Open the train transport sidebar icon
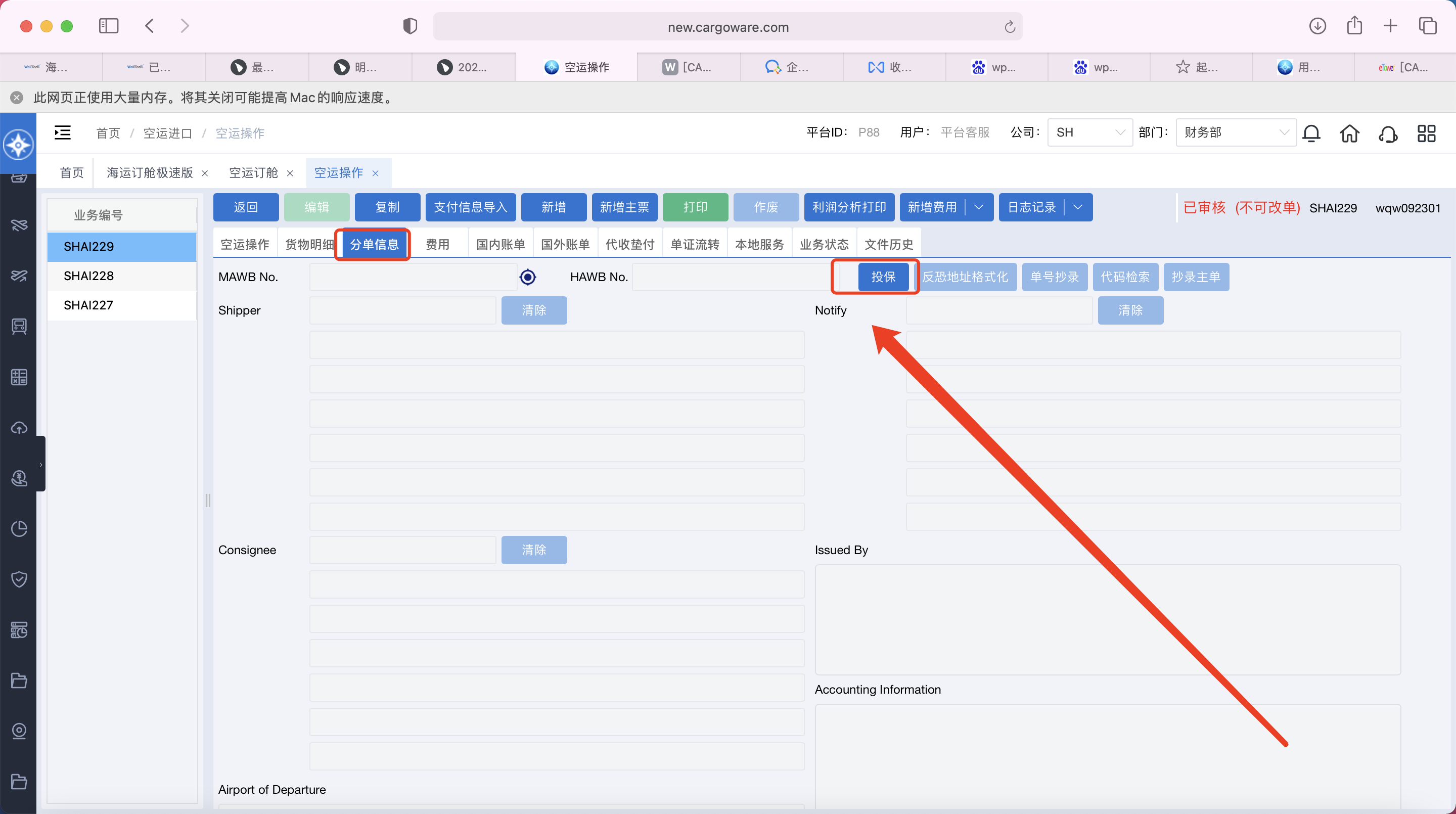The height and width of the screenshot is (814, 1456). point(19,326)
